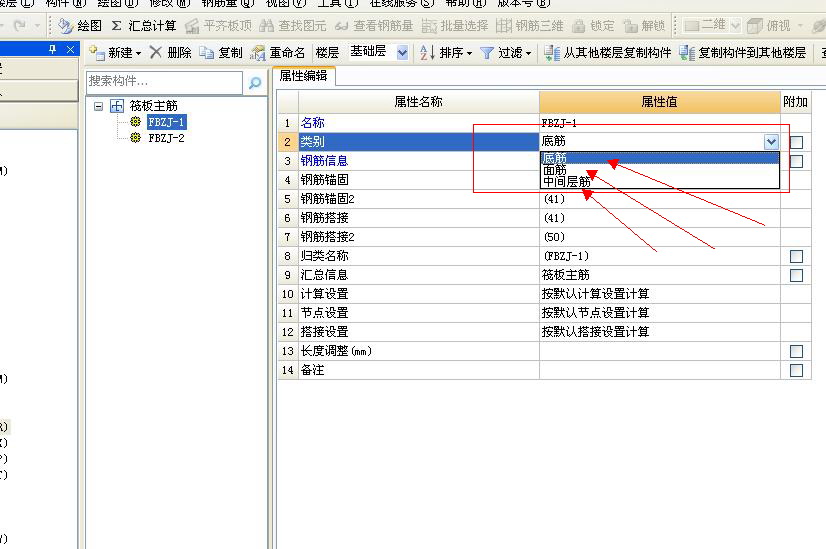Click 平齐板顶 toolbar icon
The width and height of the screenshot is (826, 549).
[192, 25]
